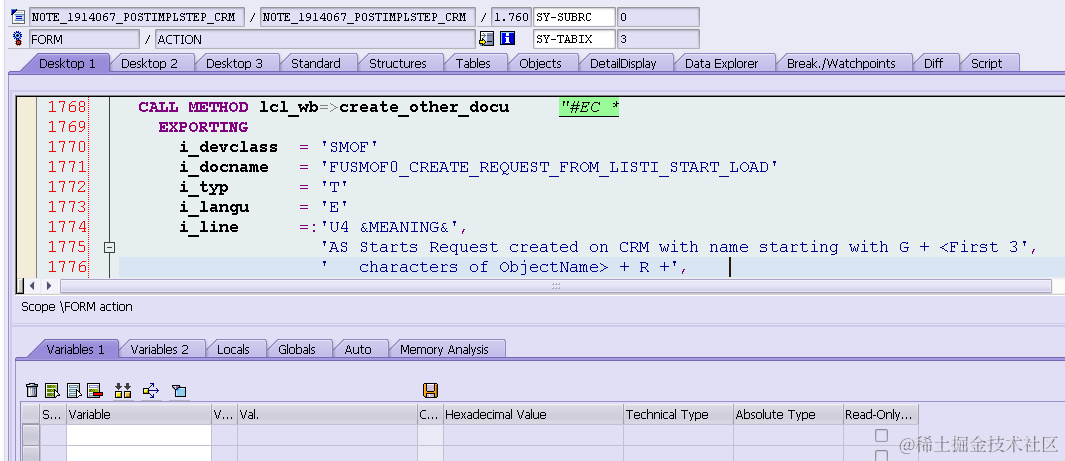Click the FUSMOF0_CREATE_REQUEST_FROM_LISTI_START_LOAD string

(549, 167)
